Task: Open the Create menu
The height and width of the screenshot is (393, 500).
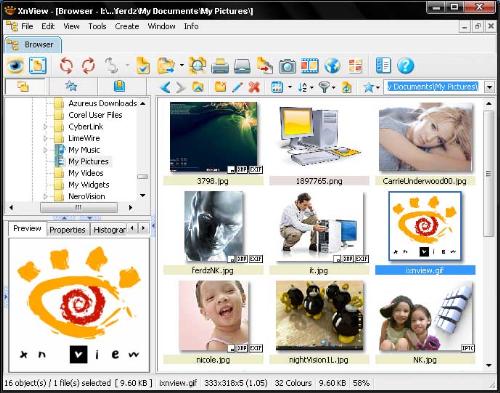Action: [x=127, y=26]
